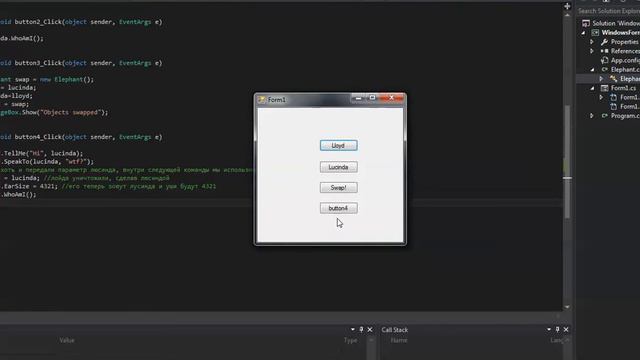Click button4 in the Form1 window
This screenshot has height=360, width=640.
pos(338,208)
